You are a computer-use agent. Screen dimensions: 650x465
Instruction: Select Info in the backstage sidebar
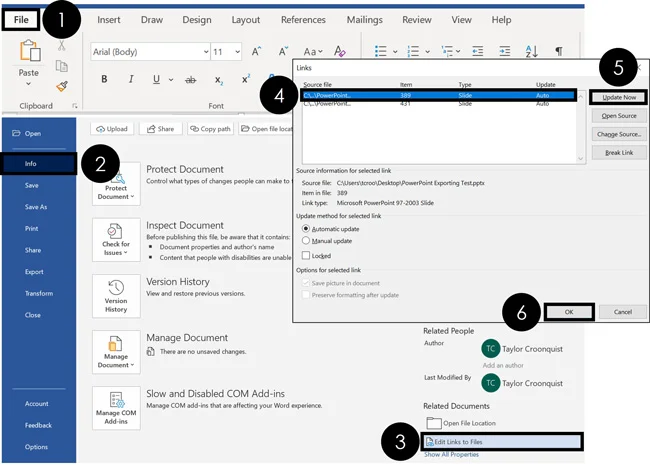tap(39, 164)
